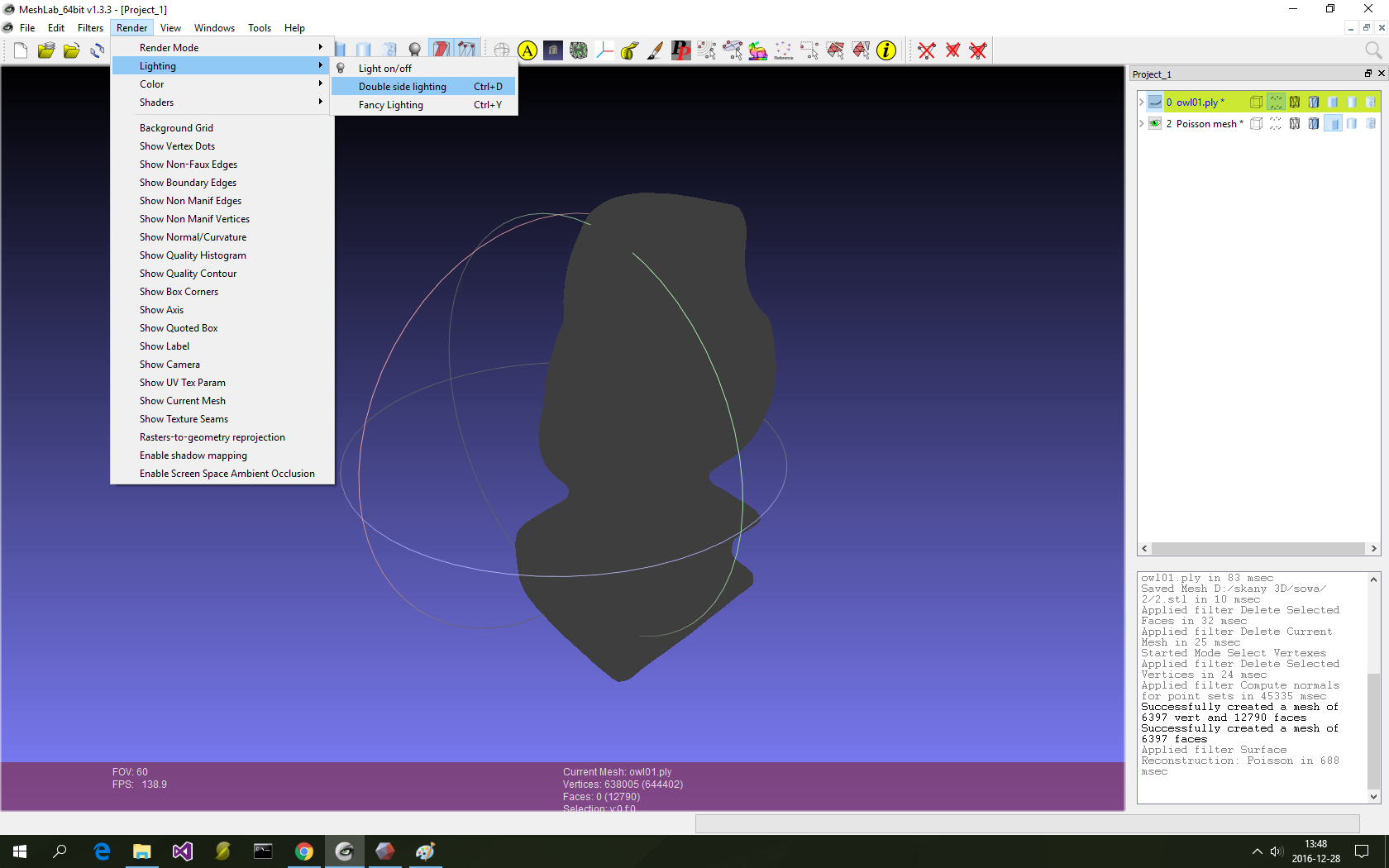Open Chrome from the taskbar

tap(303, 851)
